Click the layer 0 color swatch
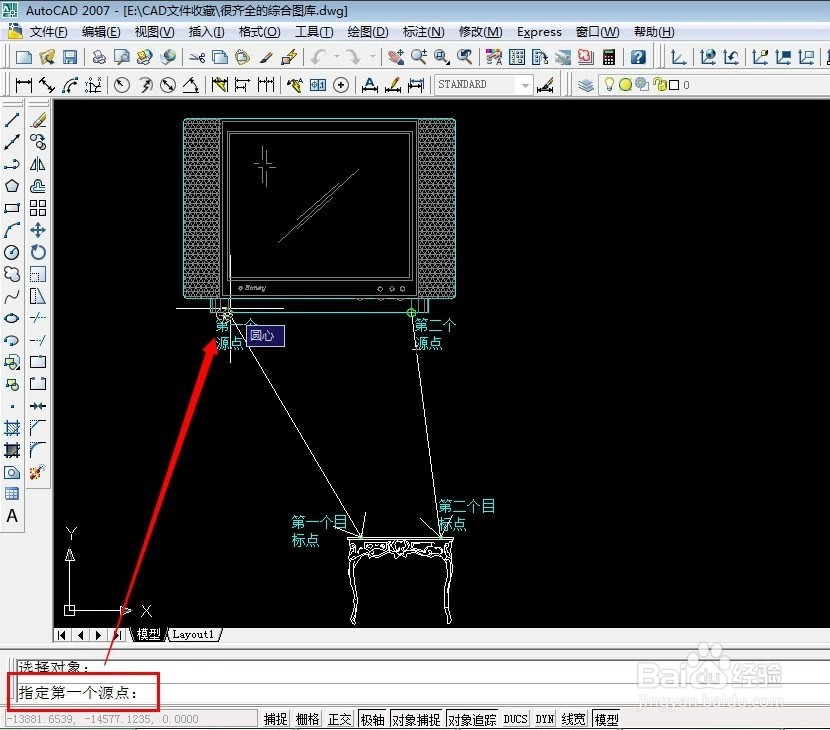 [674, 85]
